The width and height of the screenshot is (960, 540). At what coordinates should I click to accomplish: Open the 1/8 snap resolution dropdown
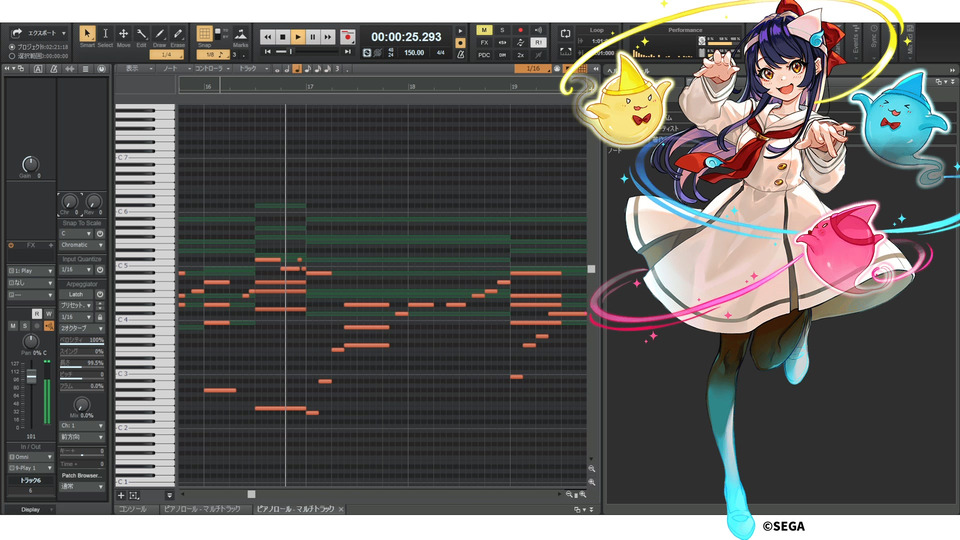coord(213,54)
